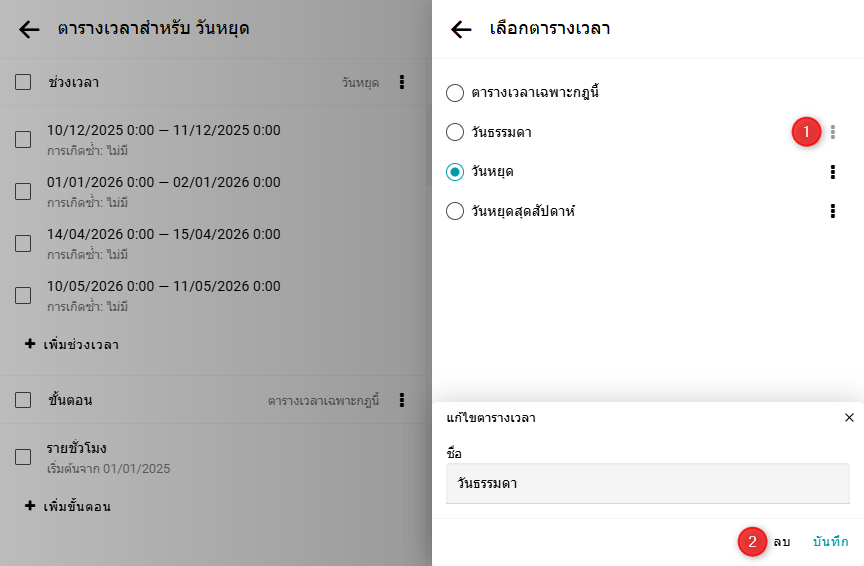Toggle the ช่วงเวลา select-all checkbox
Viewport: 864px width, 566px height.
coord(23,82)
